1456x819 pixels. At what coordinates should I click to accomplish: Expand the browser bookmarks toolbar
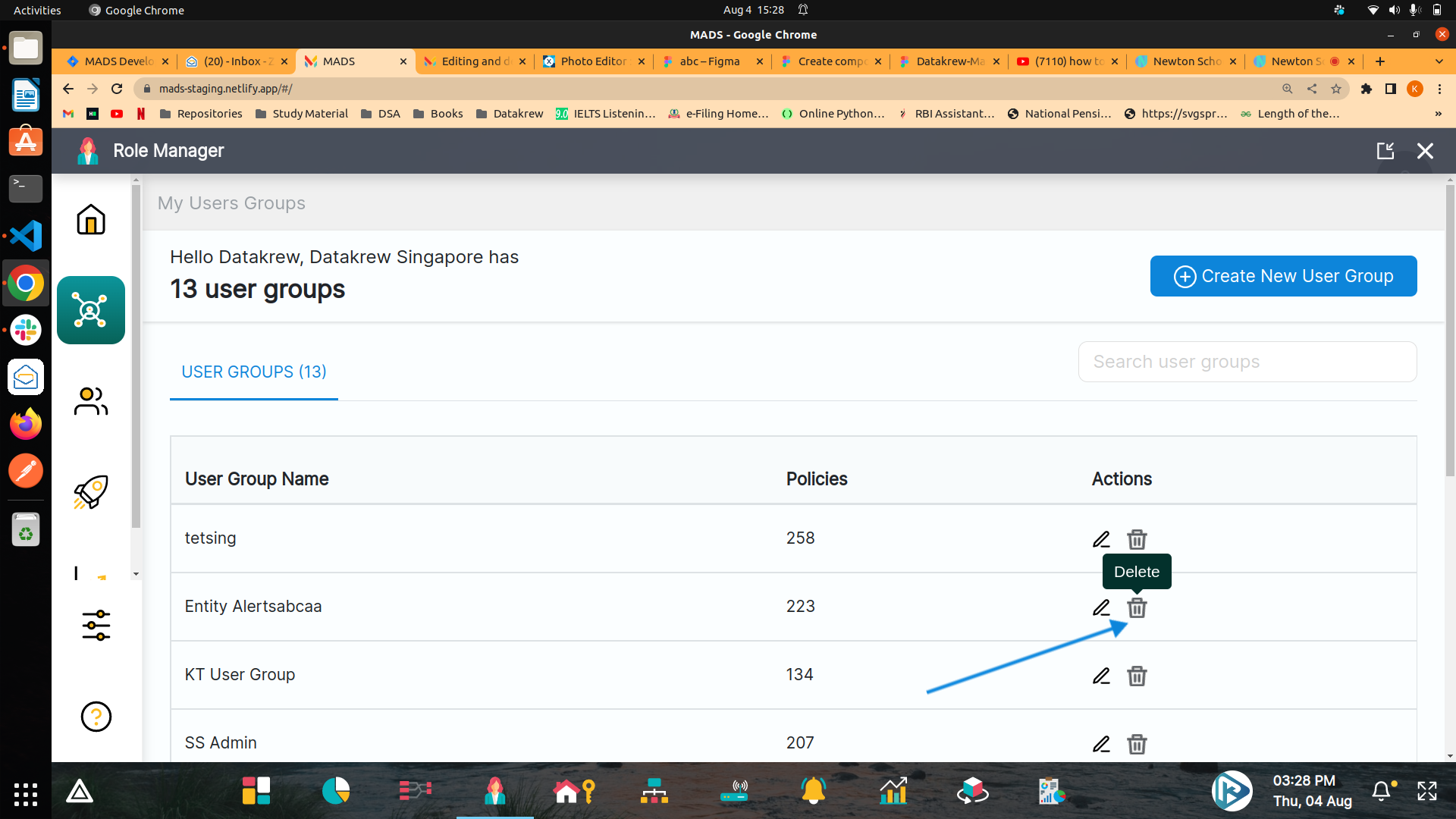pos(1438,113)
